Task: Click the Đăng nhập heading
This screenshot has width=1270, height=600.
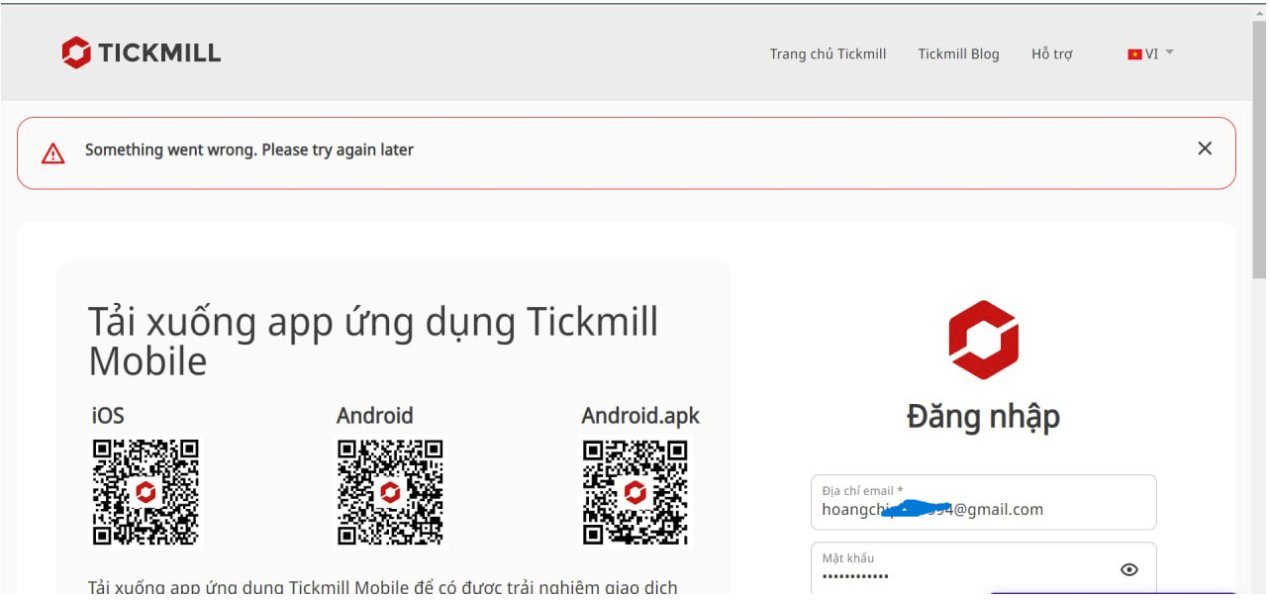Action: click(x=983, y=416)
